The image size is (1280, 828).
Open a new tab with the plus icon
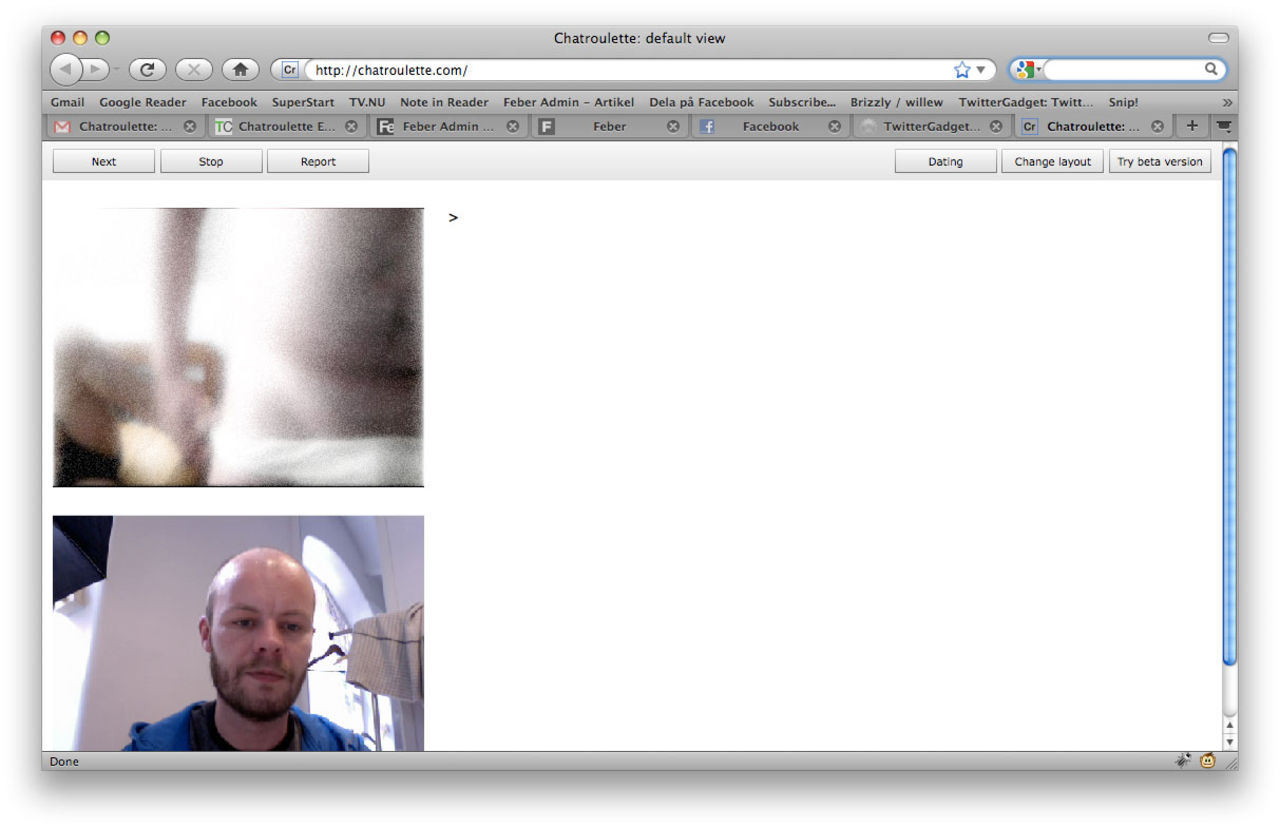tap(1191, 126)
